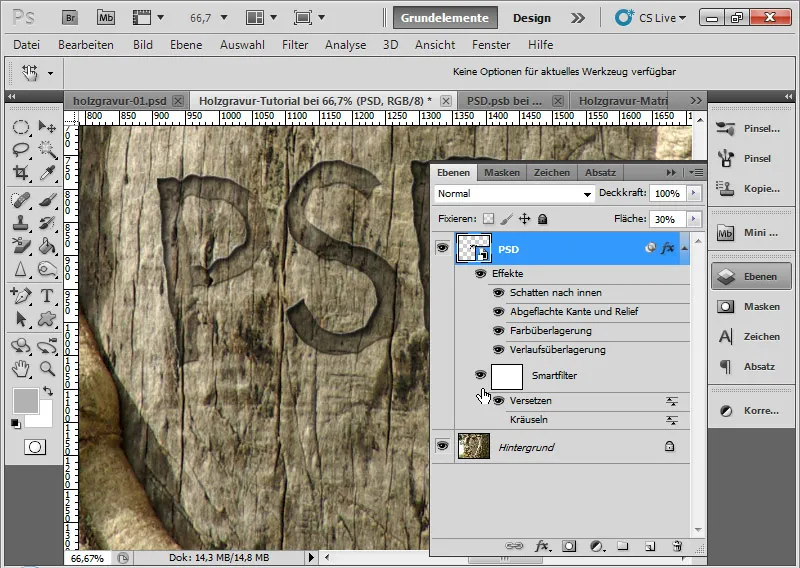Select the Move tool
Viewport: 800px width, 568px height.
47,127
